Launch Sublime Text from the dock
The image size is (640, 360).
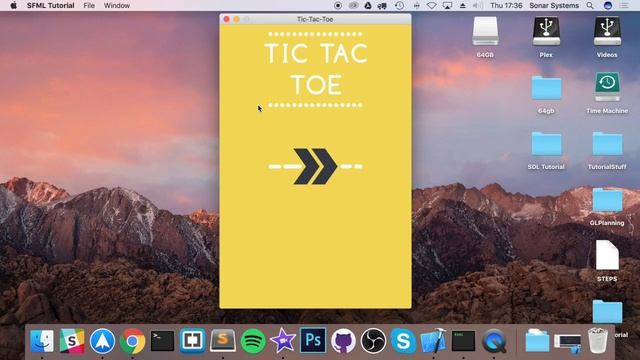(223, 341)
